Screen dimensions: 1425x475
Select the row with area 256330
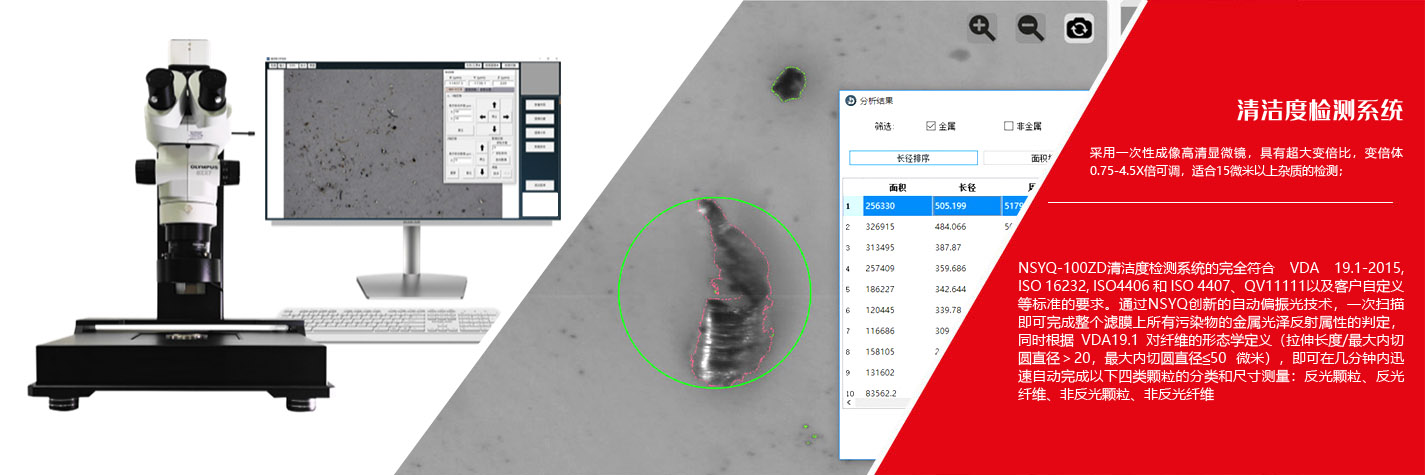coord(895,207)
